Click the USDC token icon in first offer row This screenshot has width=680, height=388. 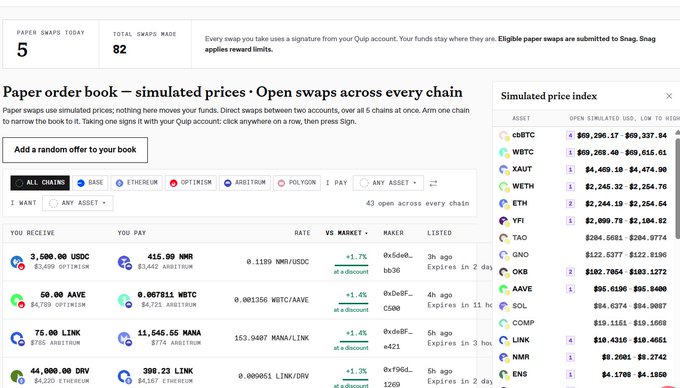17,262
